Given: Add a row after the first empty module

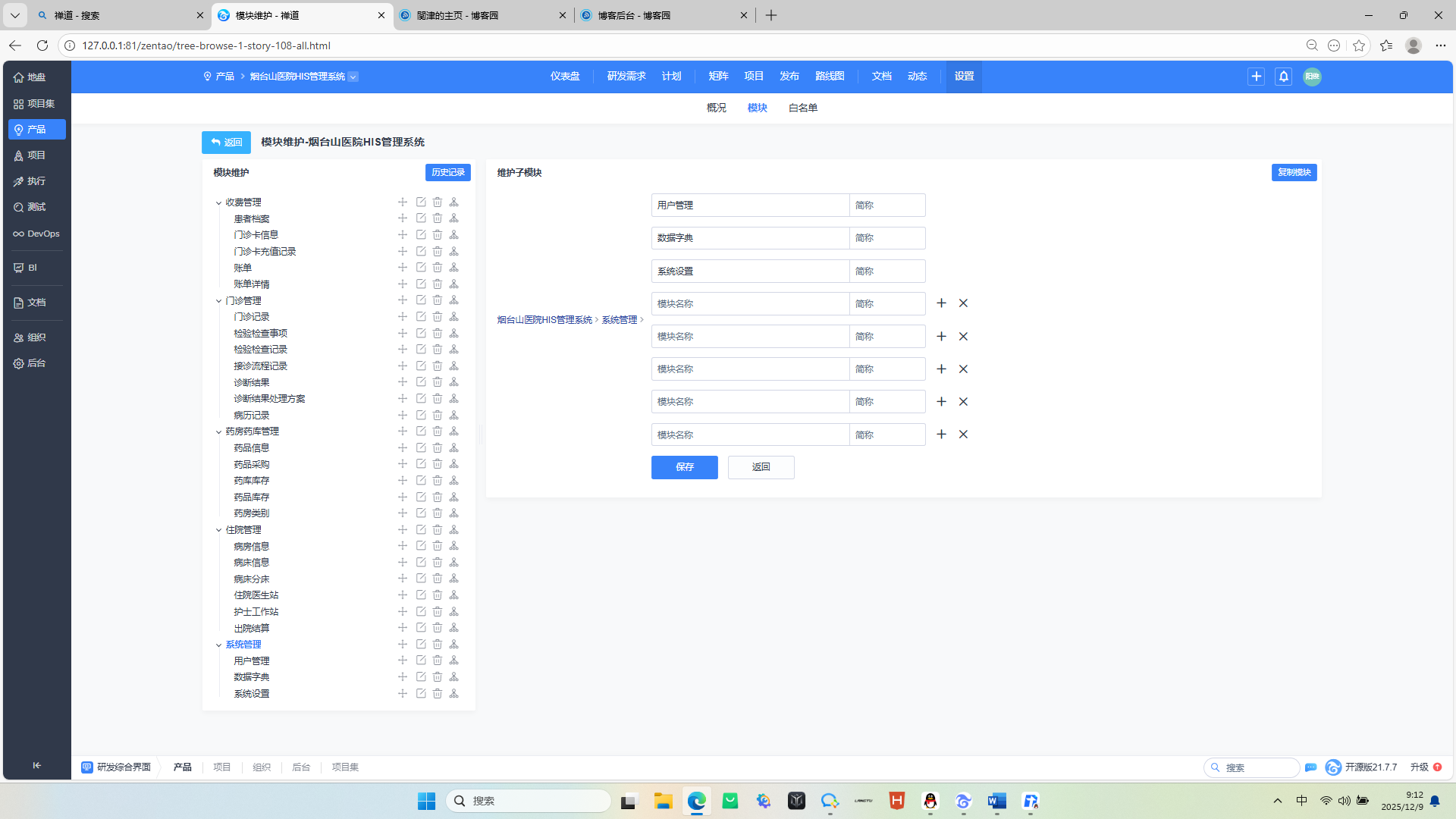Looking at the screenshot, I should click(941, 303).
